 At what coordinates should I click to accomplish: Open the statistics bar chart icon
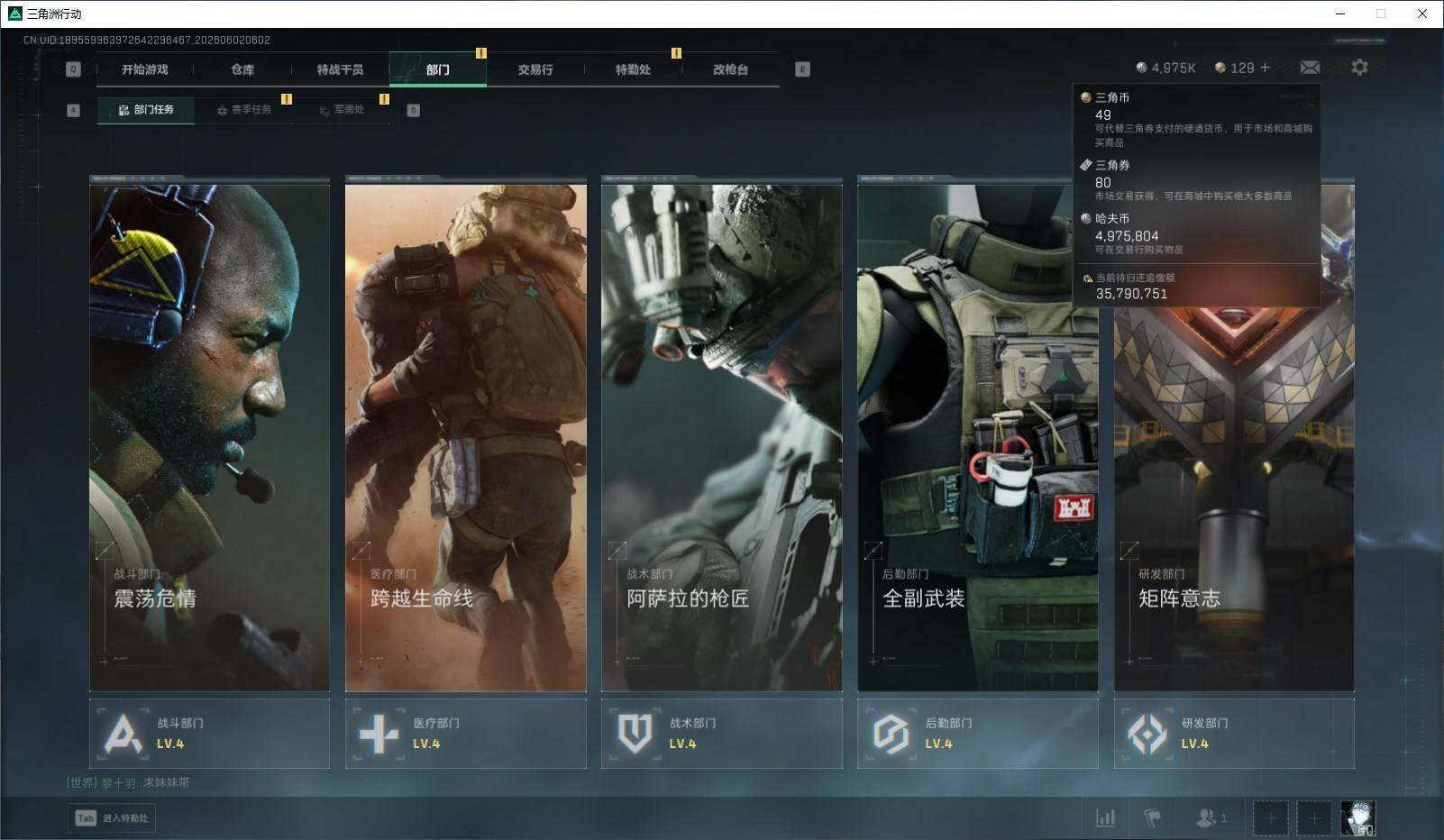pyautogui.click(x=1105, y=818)
